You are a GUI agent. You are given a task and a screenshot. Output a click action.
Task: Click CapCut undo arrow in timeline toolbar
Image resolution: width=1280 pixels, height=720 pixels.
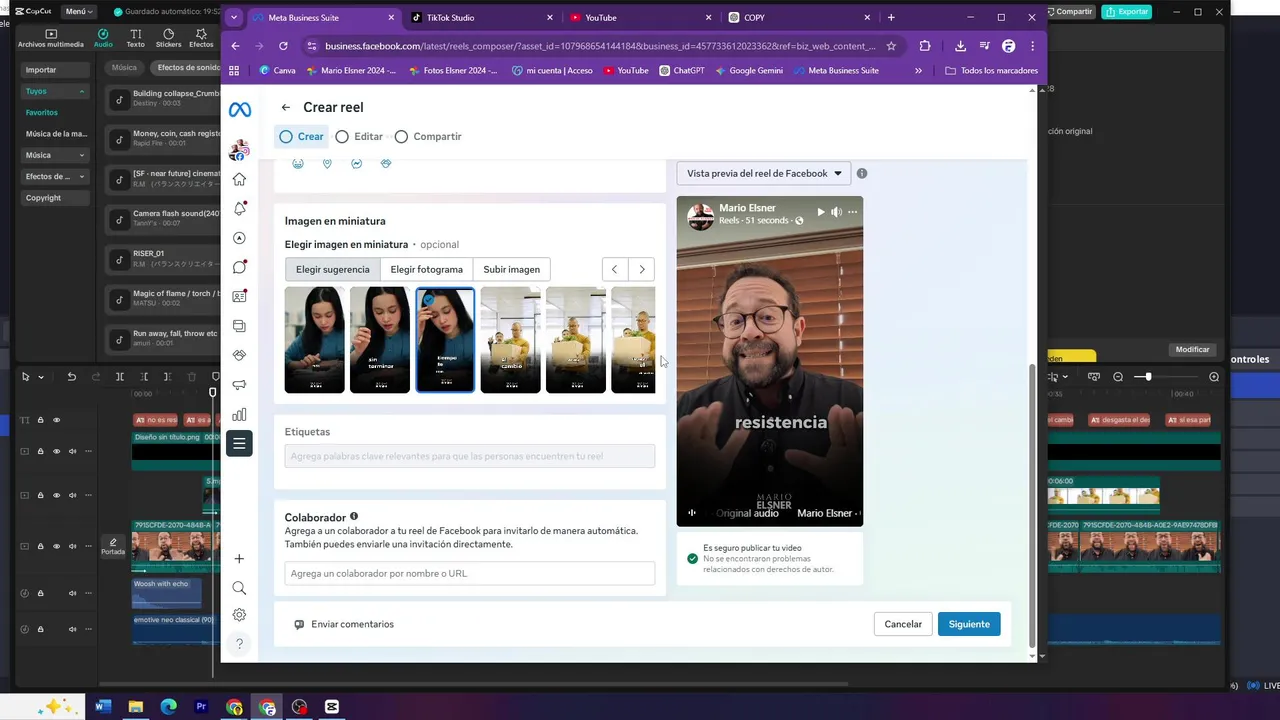pyautogui.click(x=71, y=377)
